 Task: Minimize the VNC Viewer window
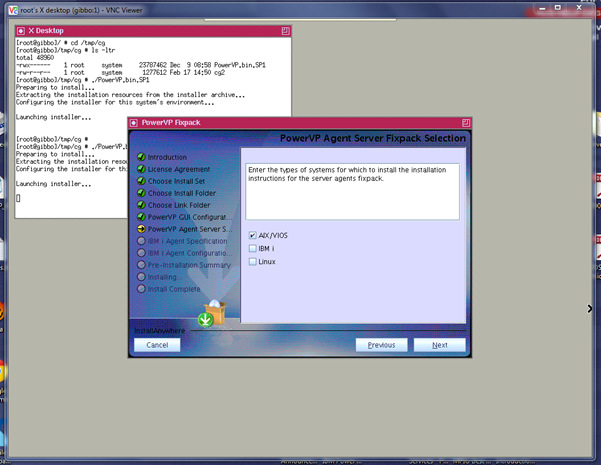542,8
